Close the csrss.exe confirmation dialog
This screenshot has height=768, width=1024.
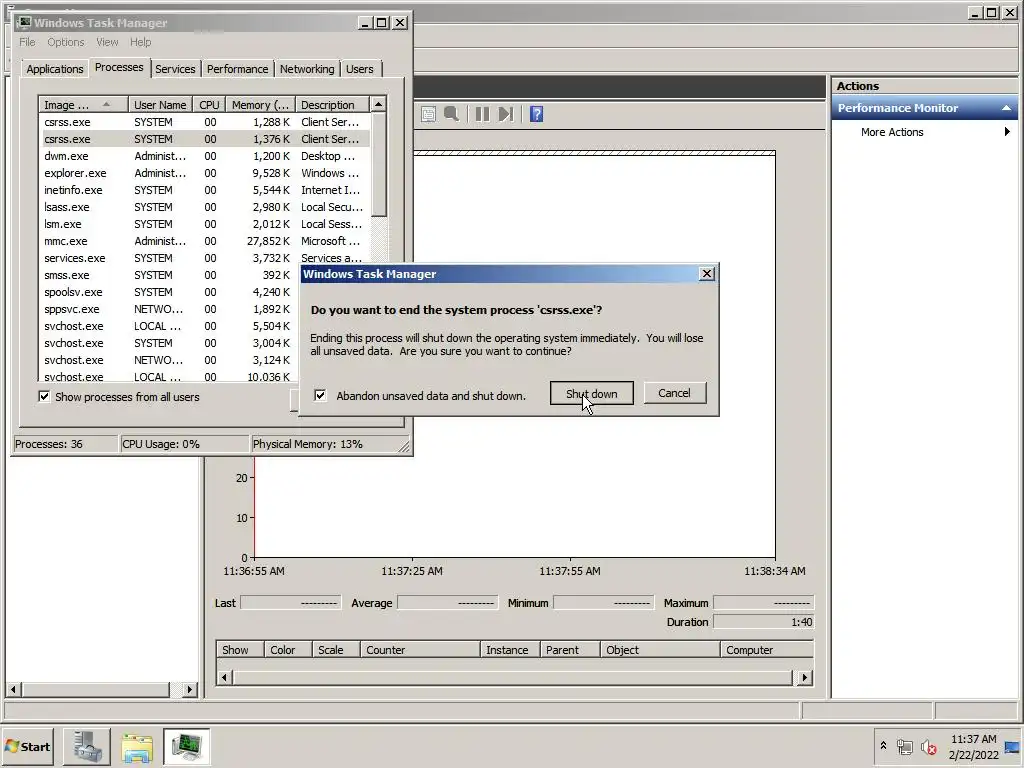click(707, 274)
